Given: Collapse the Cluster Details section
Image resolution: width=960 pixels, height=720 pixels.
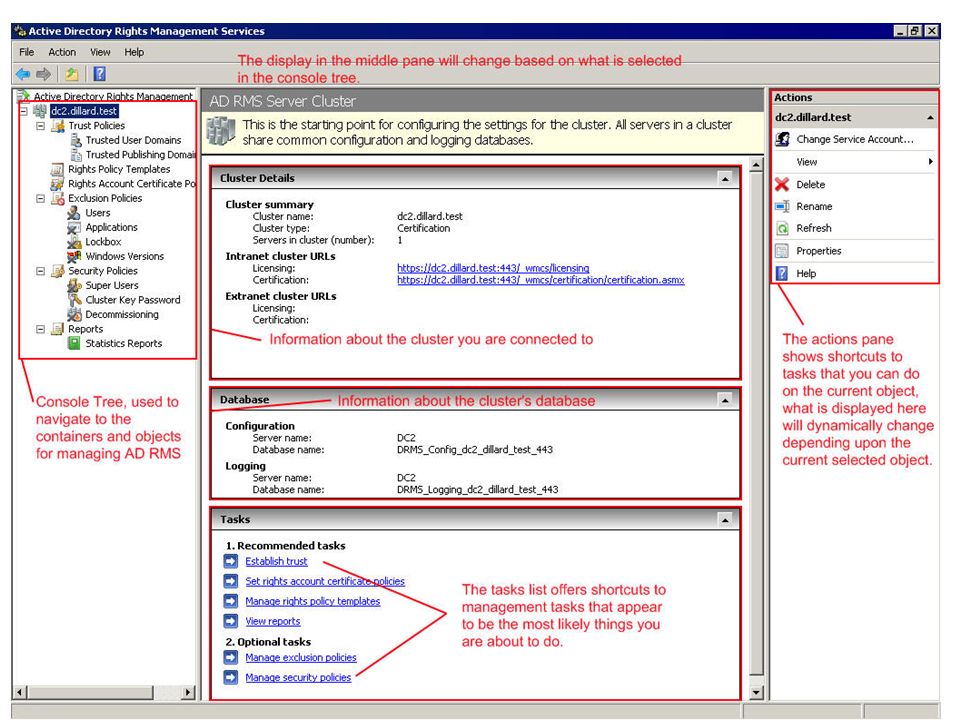Looking at the screenshot, I should [725, 179].
